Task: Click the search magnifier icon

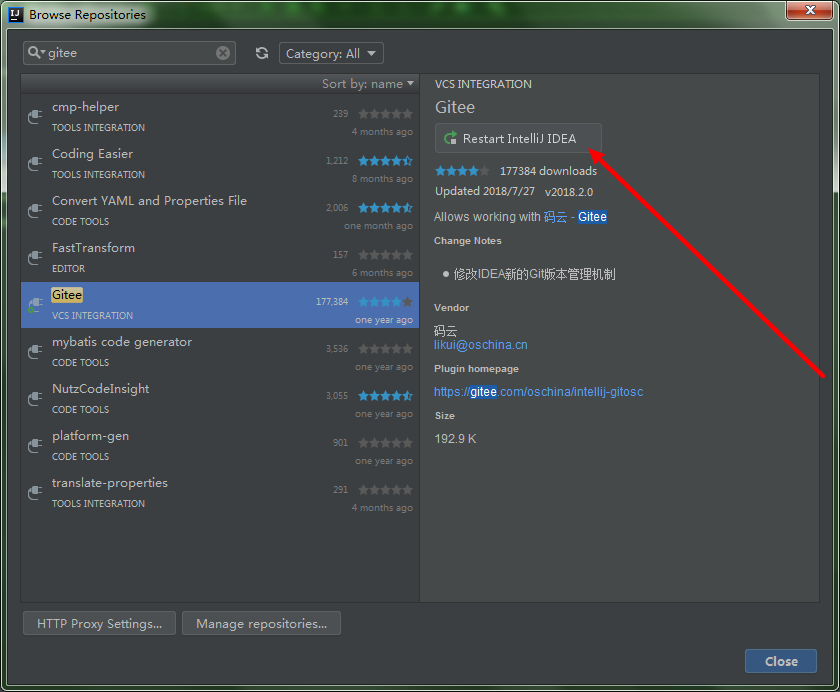Action: [34, 52]
